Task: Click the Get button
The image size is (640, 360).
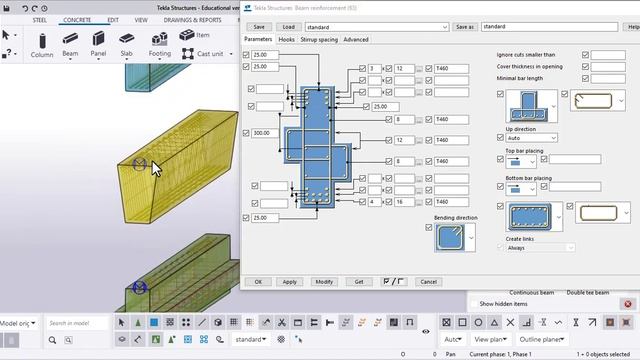Action: tap(359, 282)
